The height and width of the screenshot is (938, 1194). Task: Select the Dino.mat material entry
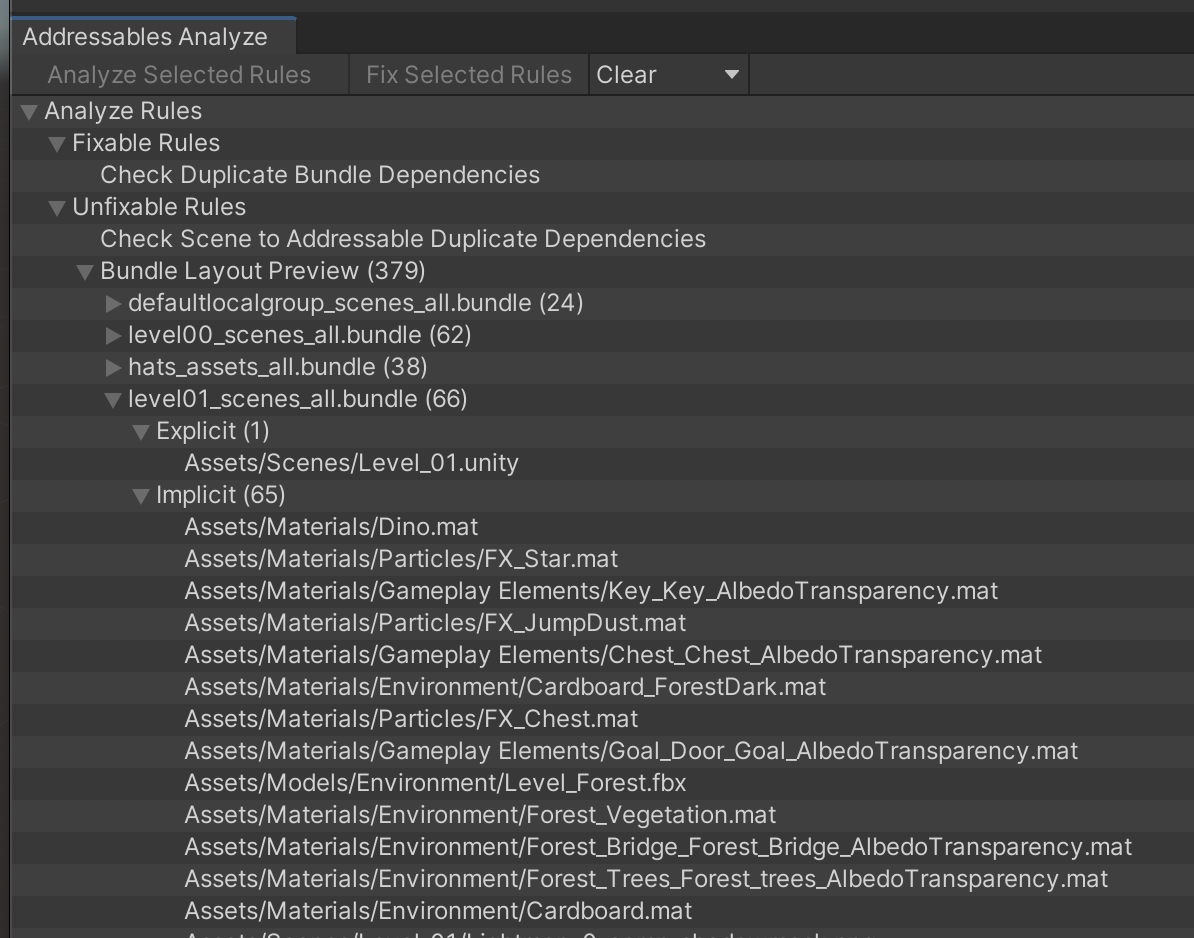[331, 527]
